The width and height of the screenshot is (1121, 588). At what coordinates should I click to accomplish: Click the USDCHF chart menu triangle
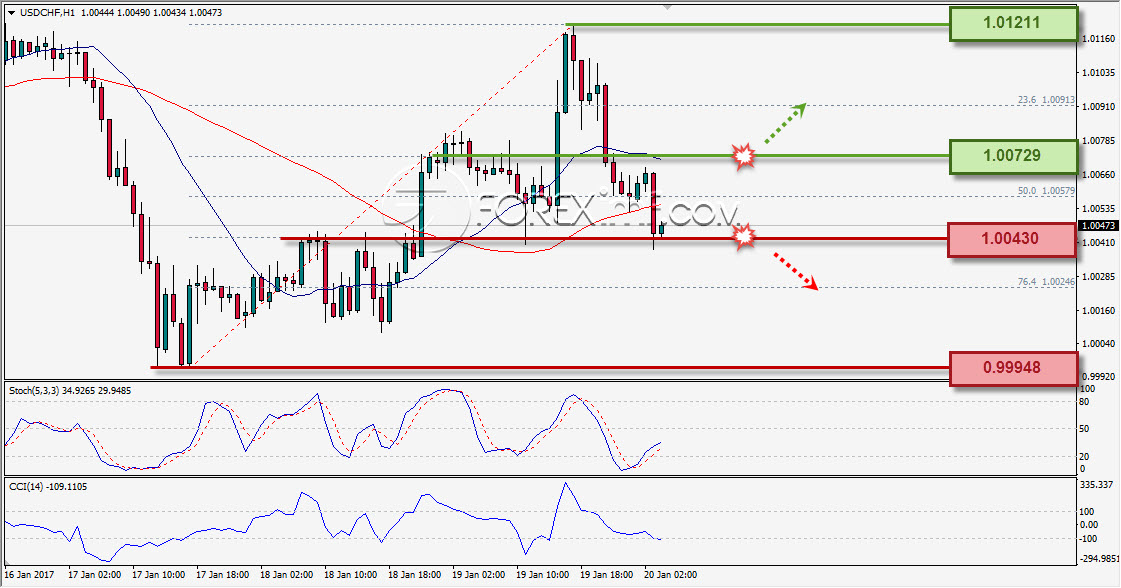(x=11, y=13)
